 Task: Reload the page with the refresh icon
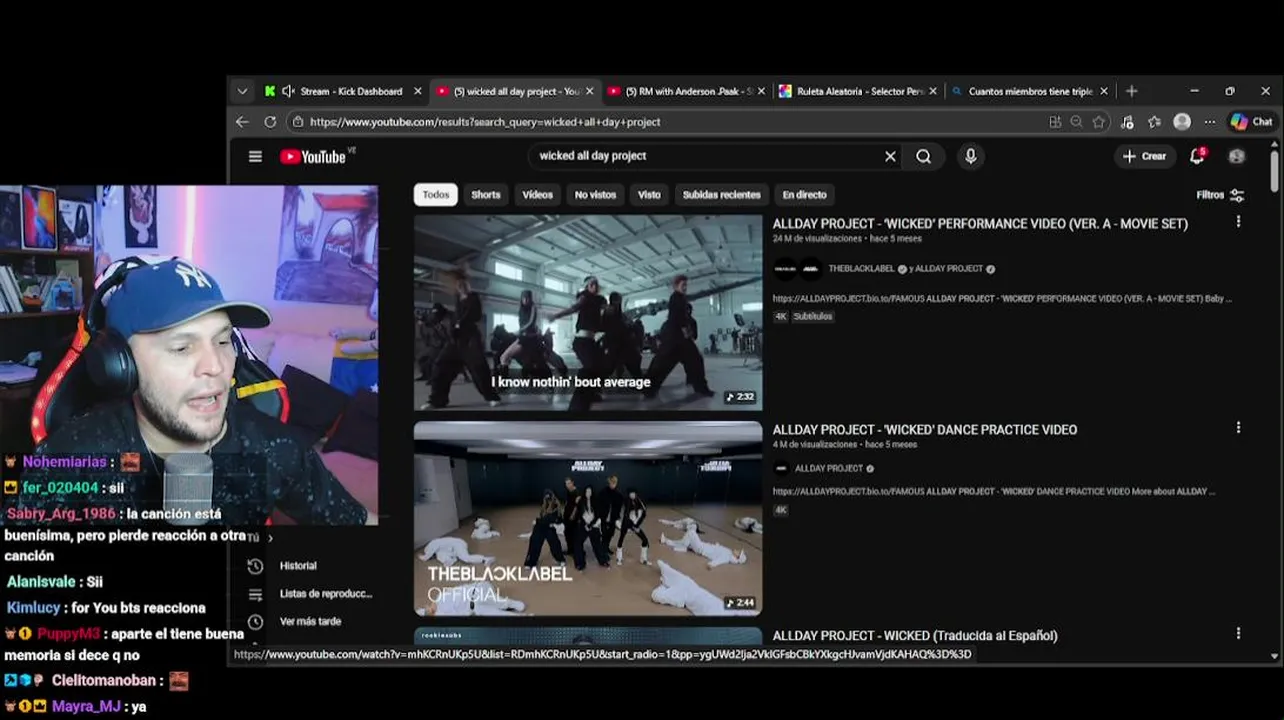tap(270, 122)
